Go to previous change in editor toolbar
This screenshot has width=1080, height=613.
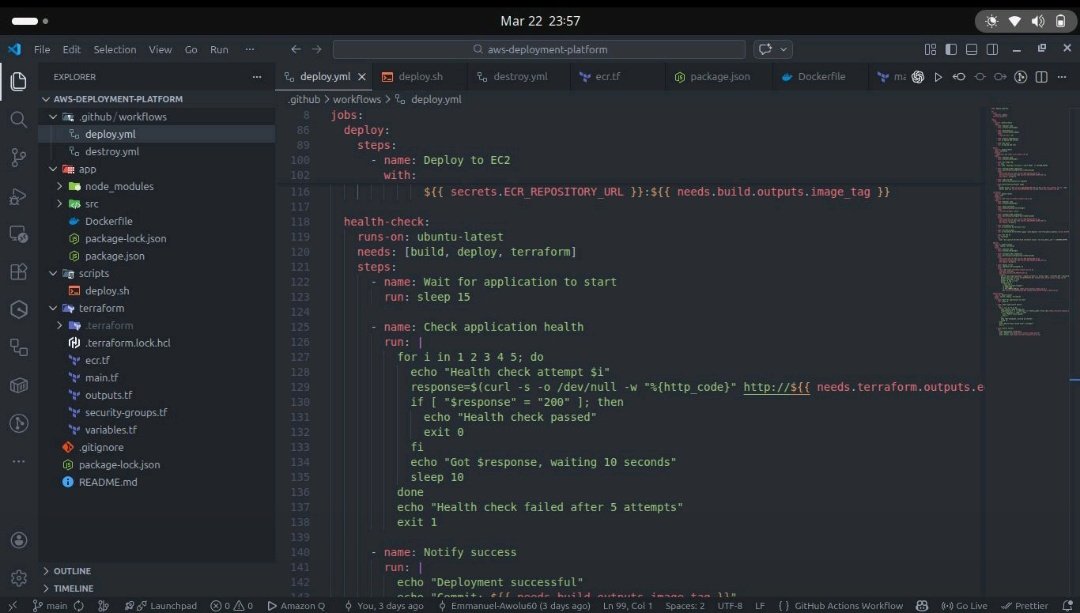pos(959,77)
